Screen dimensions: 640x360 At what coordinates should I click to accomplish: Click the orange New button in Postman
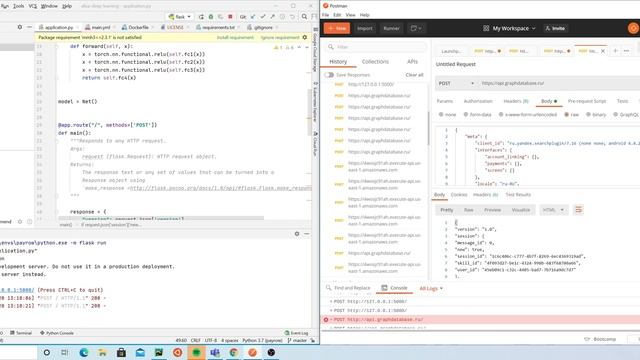337,28
